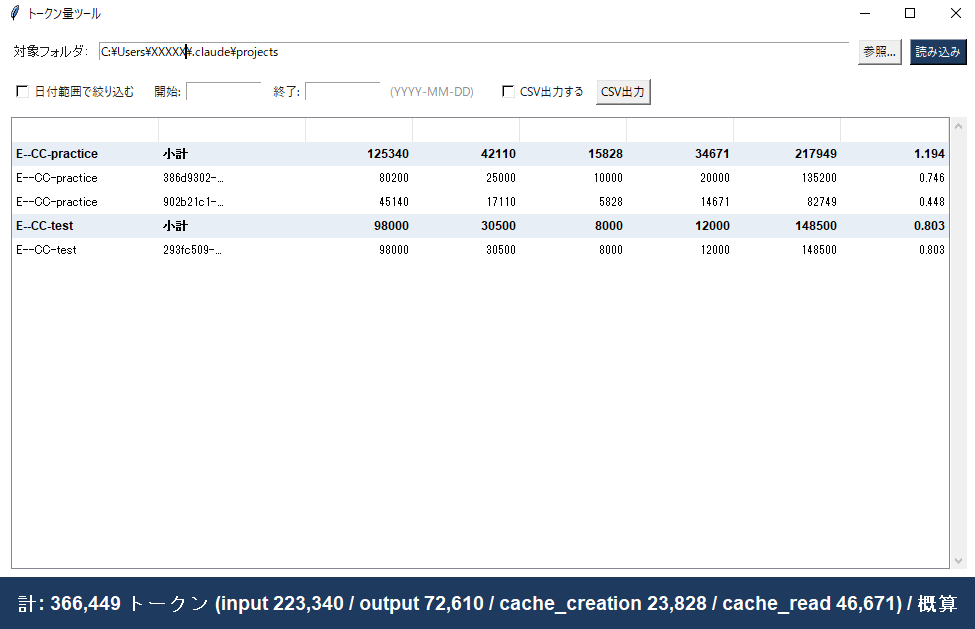Screen dimensions: 975x629
Task: Click the value 82749 in the table
Action: point(821,202)
